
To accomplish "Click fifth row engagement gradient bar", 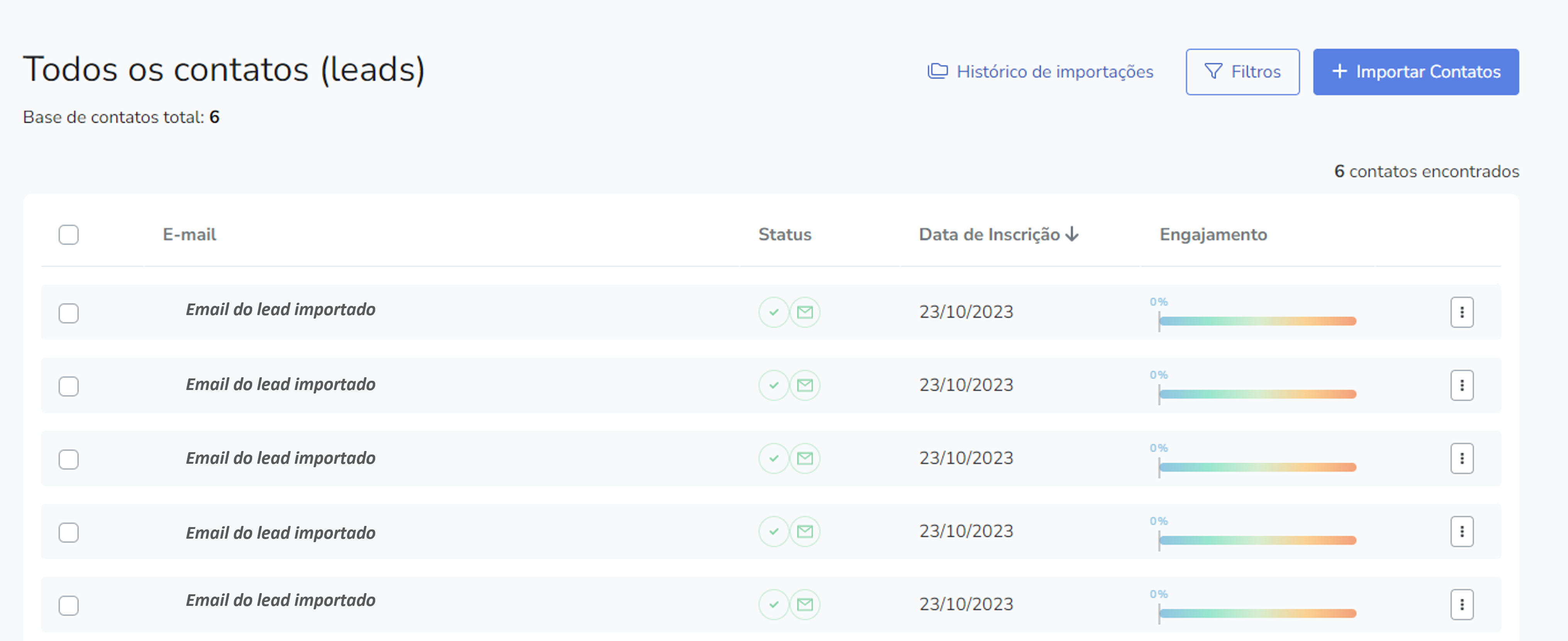I will (1257, 614).
